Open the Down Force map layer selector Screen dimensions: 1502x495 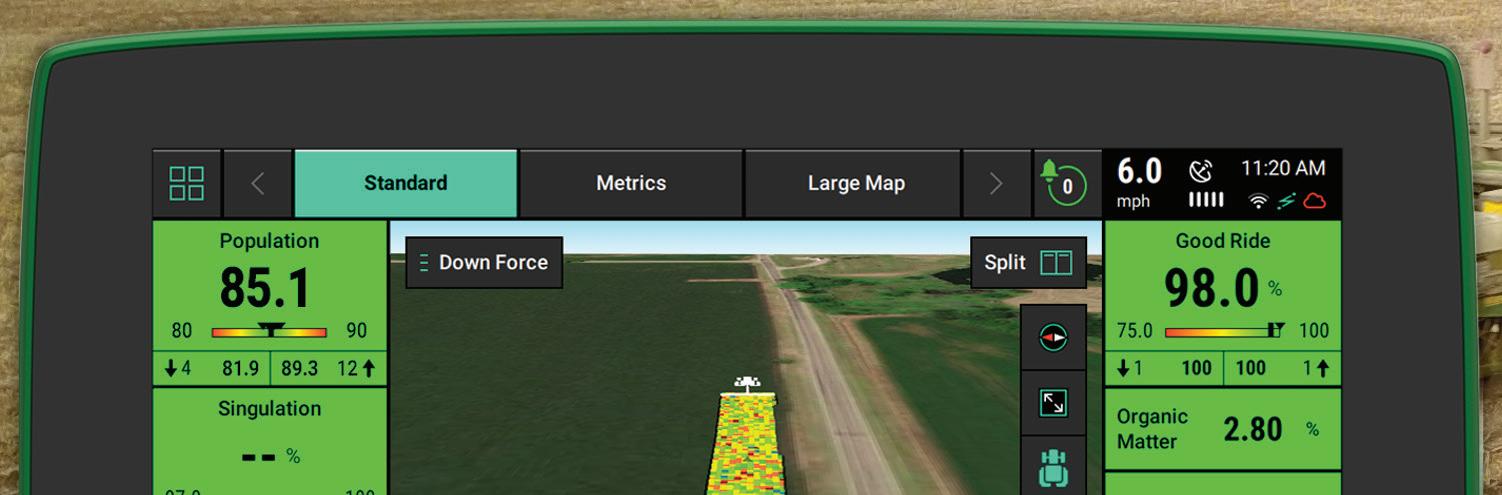(484, 263)
